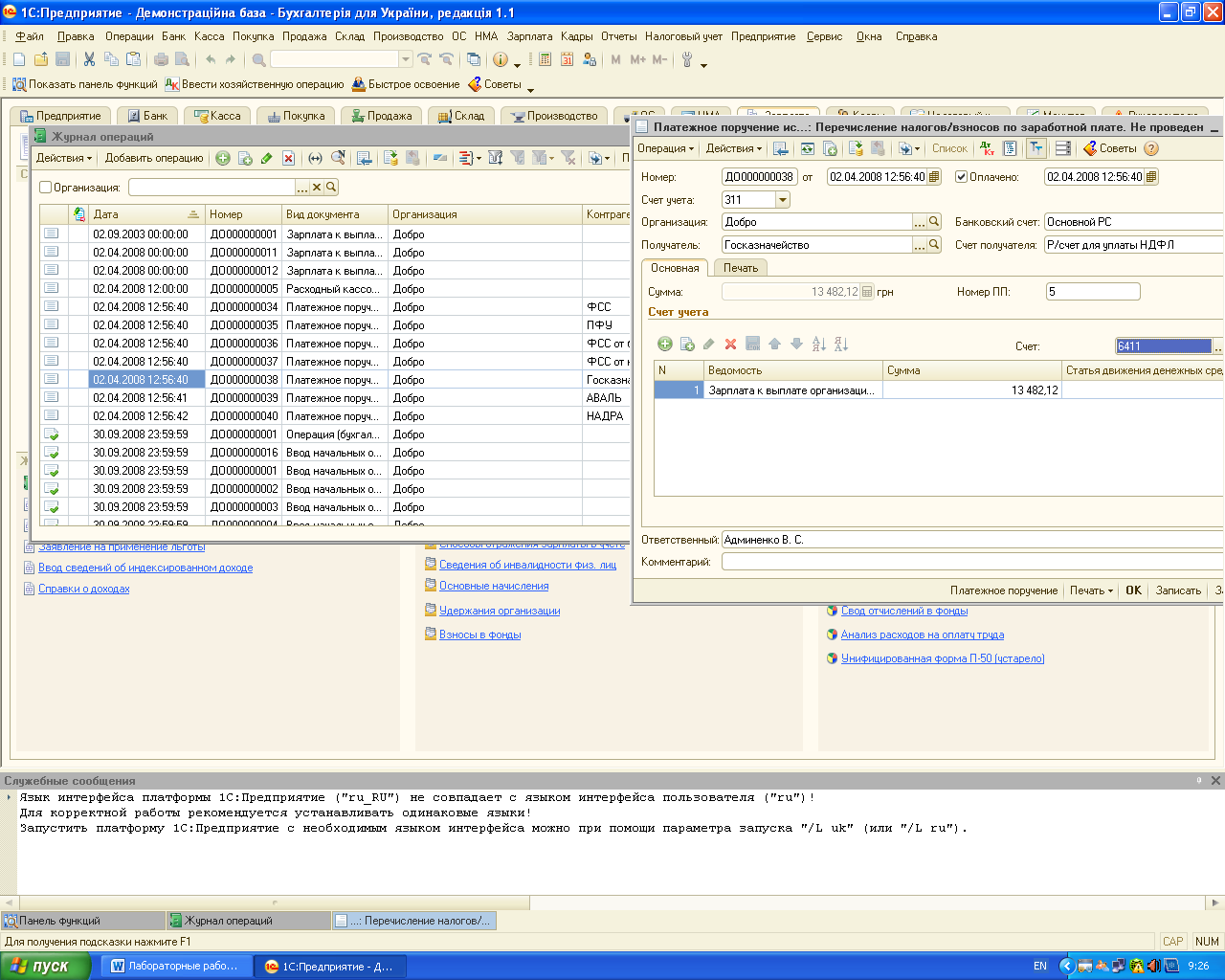Open the calendar icon in main toolbar

[567, 59]
